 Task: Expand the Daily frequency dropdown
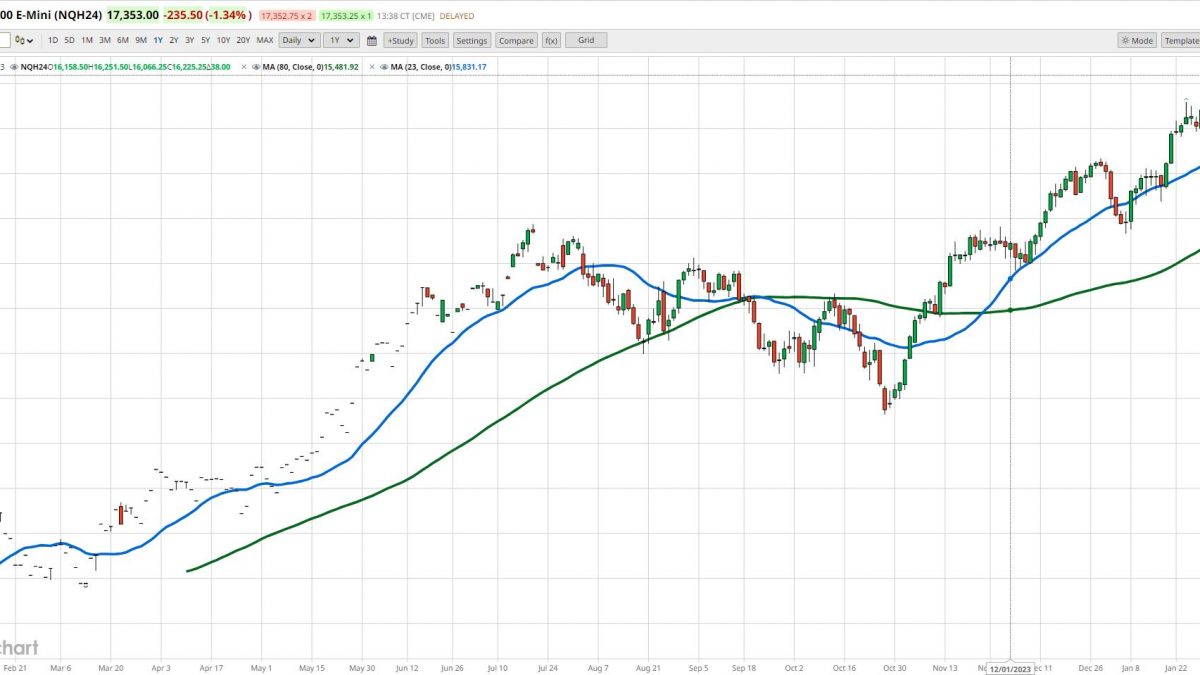[299, 40]
